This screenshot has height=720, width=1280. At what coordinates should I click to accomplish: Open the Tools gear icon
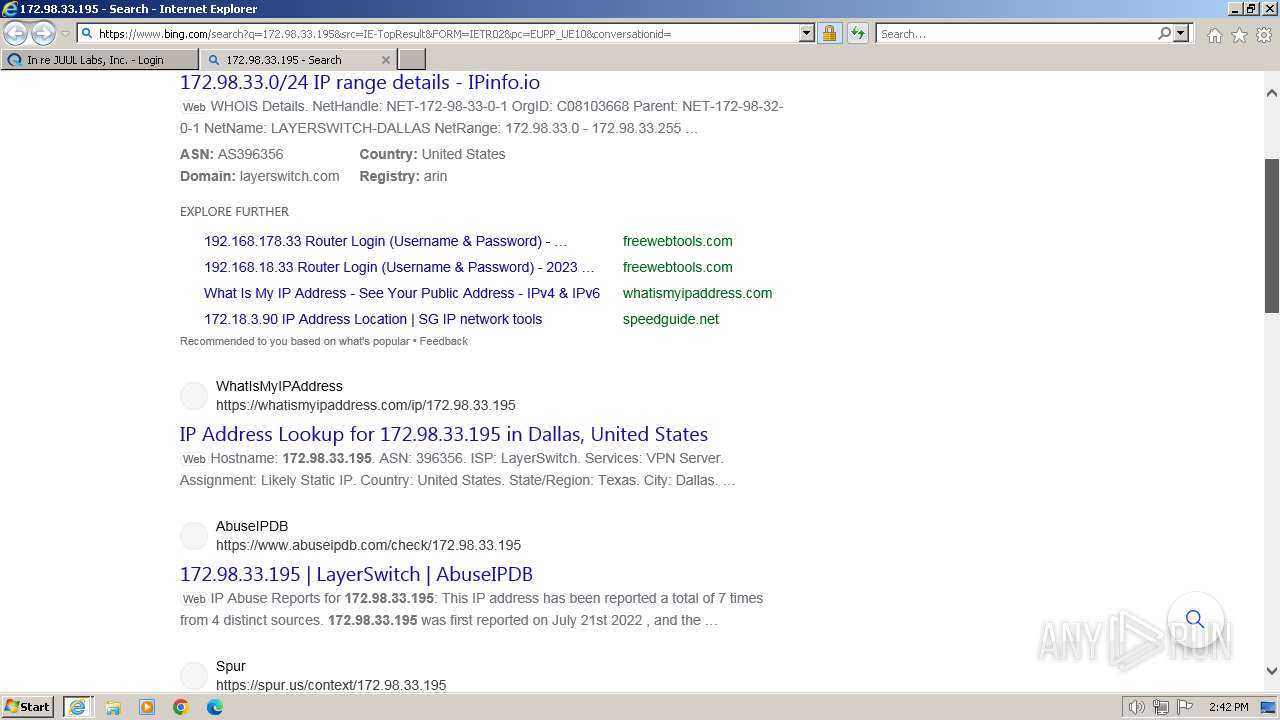[1264, 35]
